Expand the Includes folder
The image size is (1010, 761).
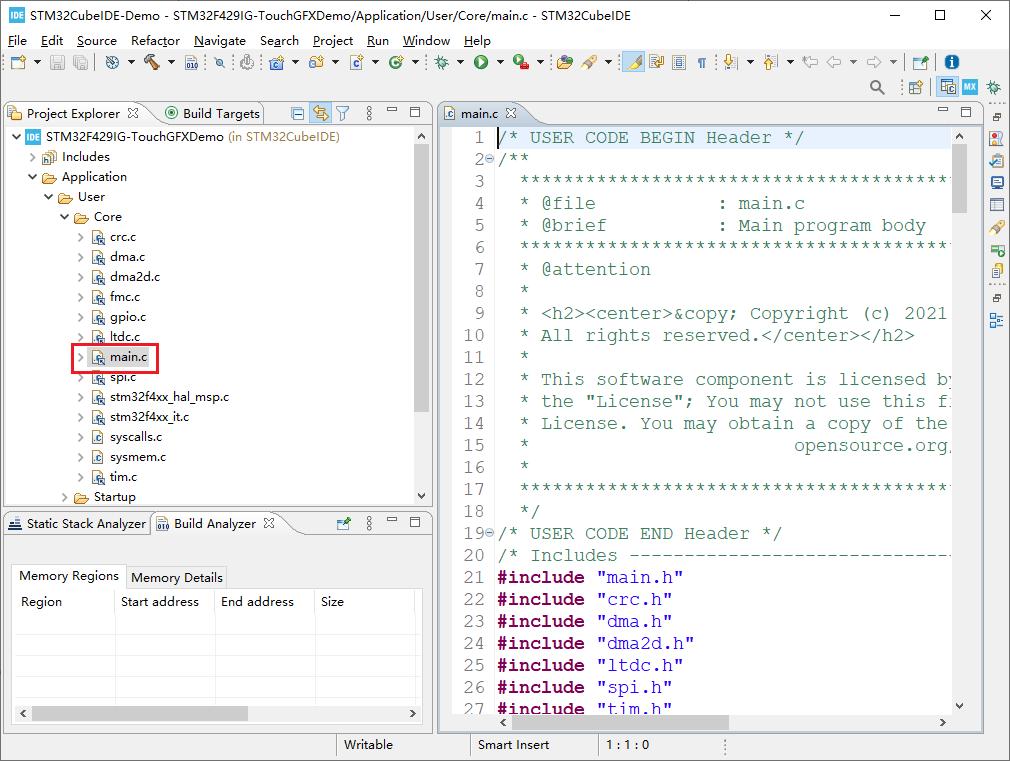[33, 157]
